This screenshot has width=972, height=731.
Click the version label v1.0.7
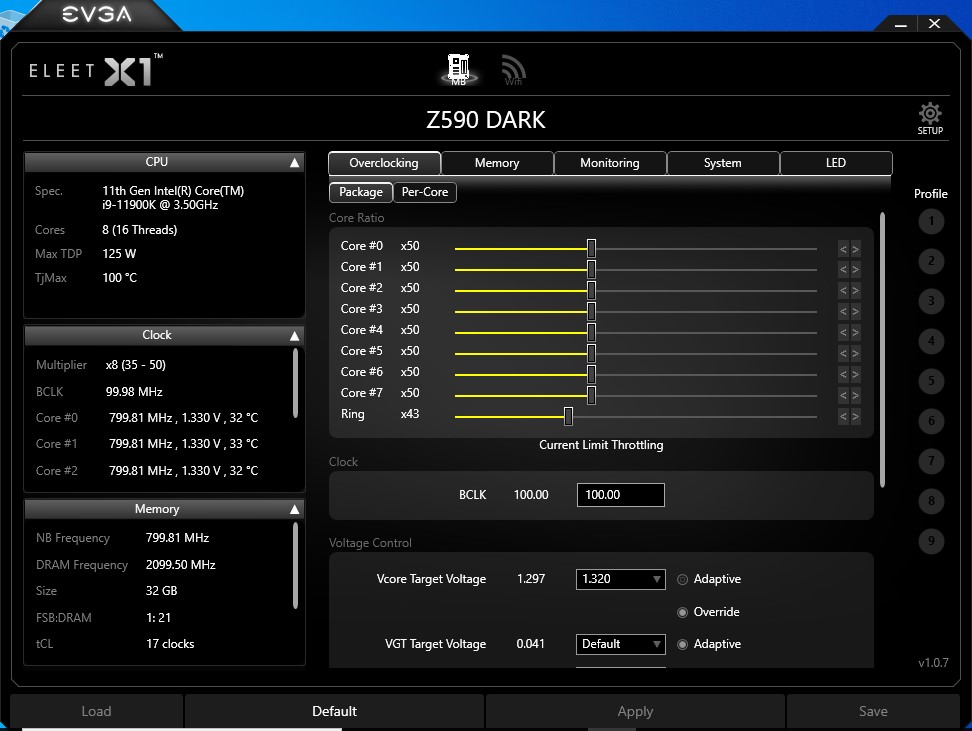933,663
